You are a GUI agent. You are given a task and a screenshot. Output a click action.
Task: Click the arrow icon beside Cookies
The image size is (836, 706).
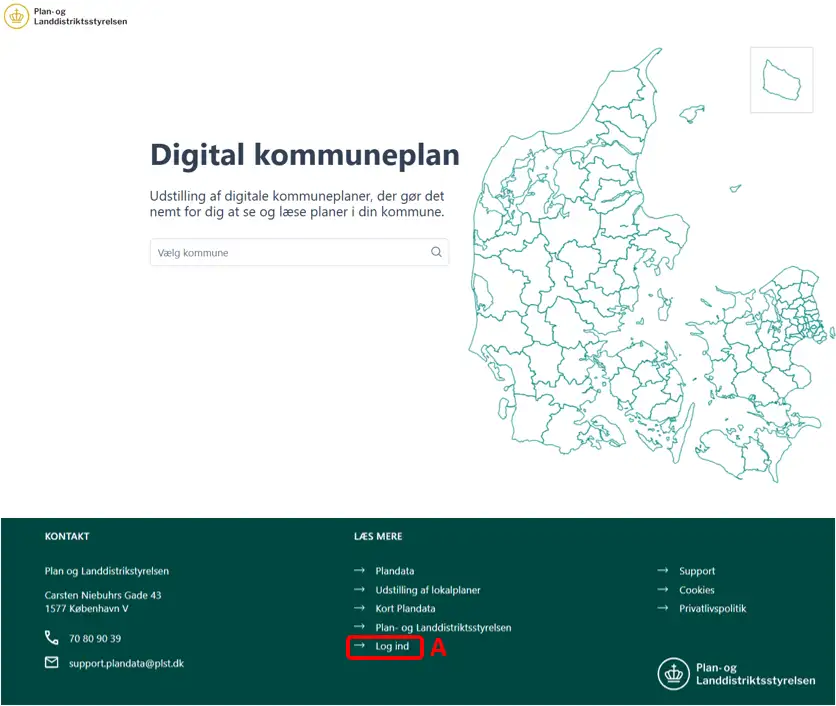pos(662,590)
